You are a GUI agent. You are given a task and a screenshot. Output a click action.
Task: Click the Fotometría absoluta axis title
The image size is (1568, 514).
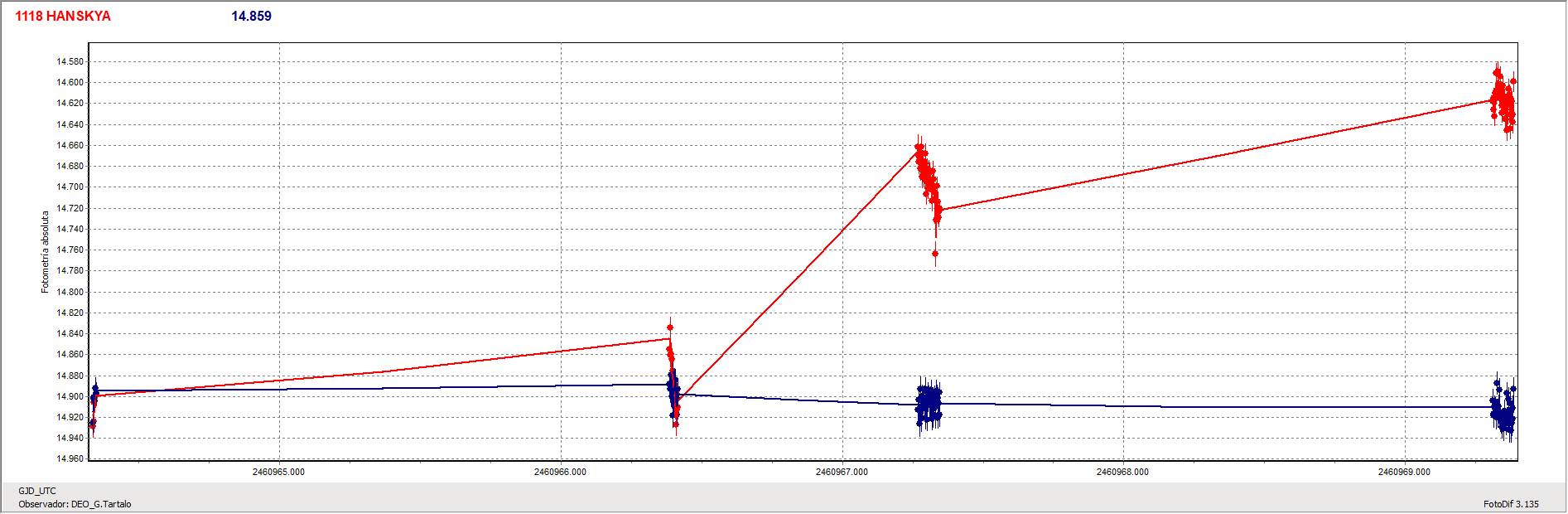pyautogui.click(x=46, y=251)
